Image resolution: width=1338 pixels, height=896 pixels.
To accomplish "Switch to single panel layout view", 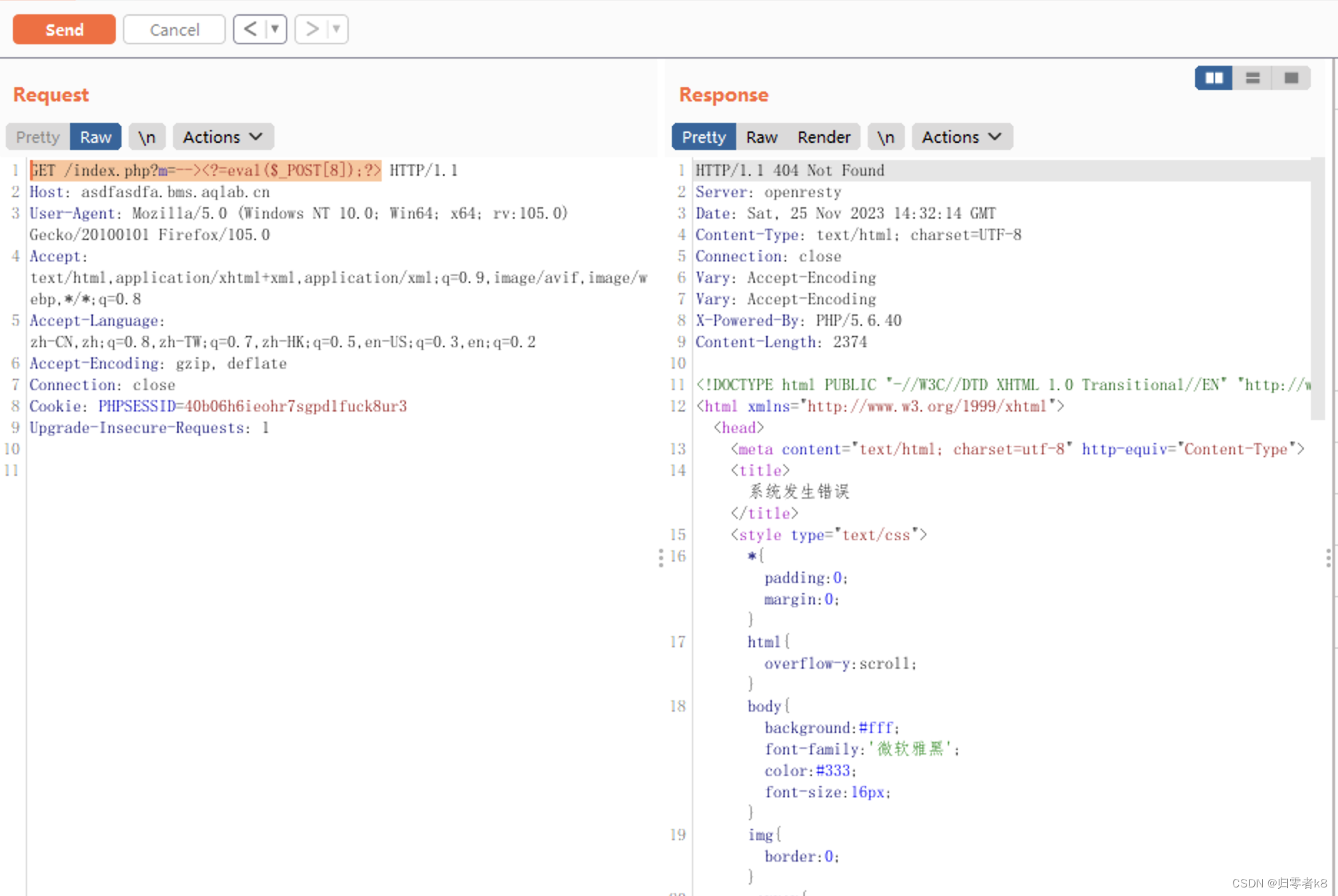I will [x=1291, y=78].
